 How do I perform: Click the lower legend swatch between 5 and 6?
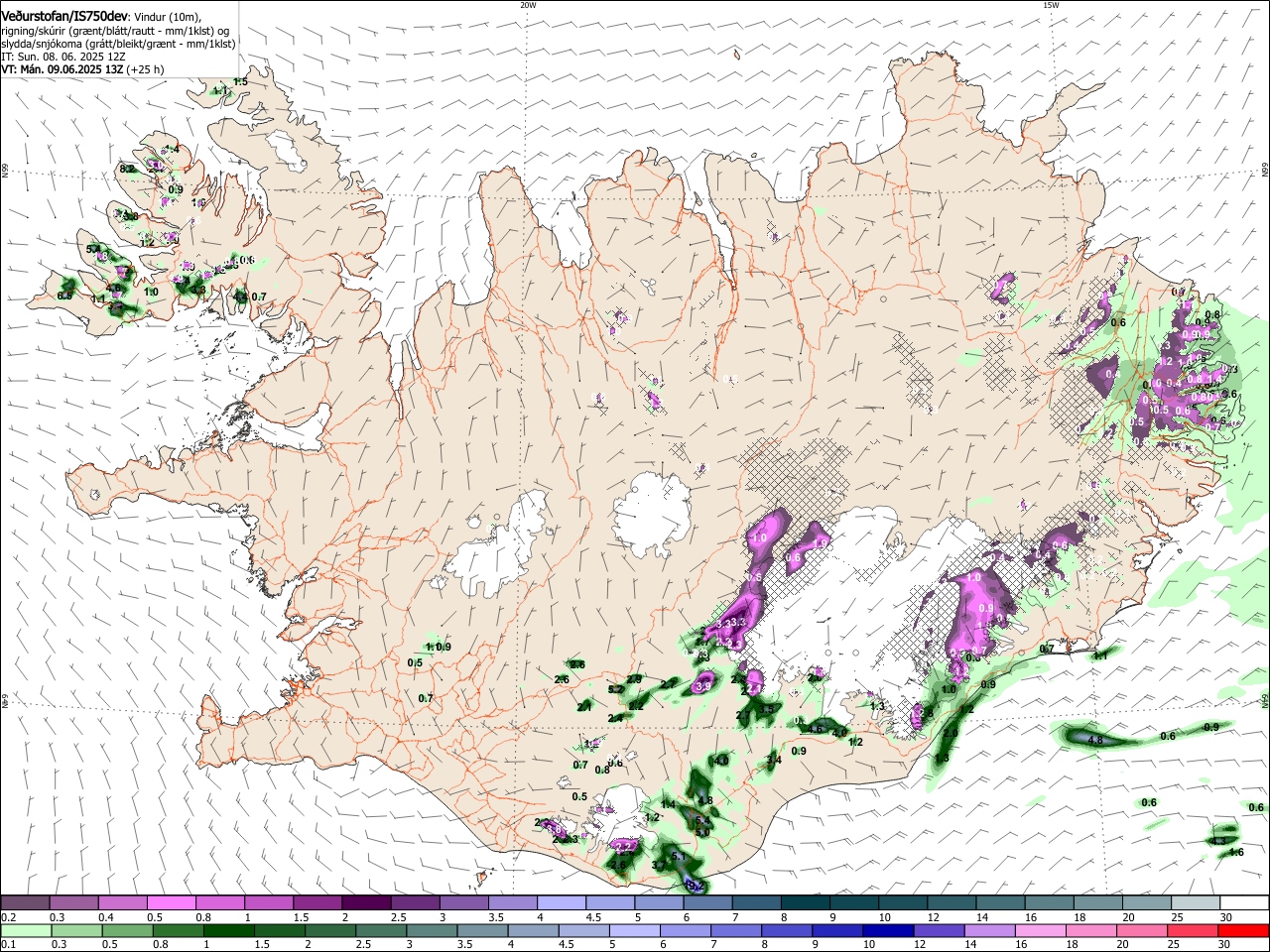(x=635, y=930)
